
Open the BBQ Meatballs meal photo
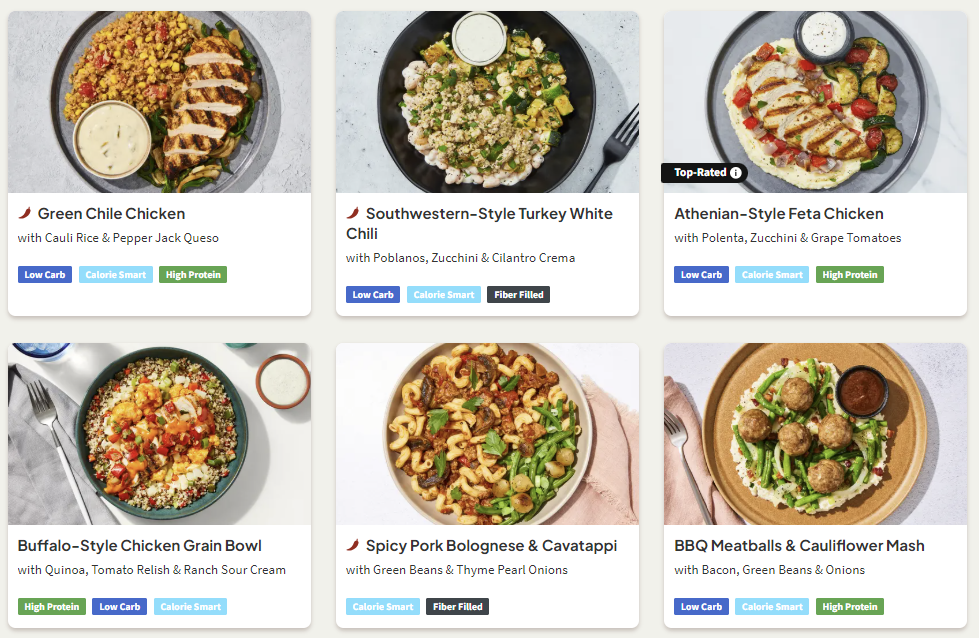(x=815, y=433)
